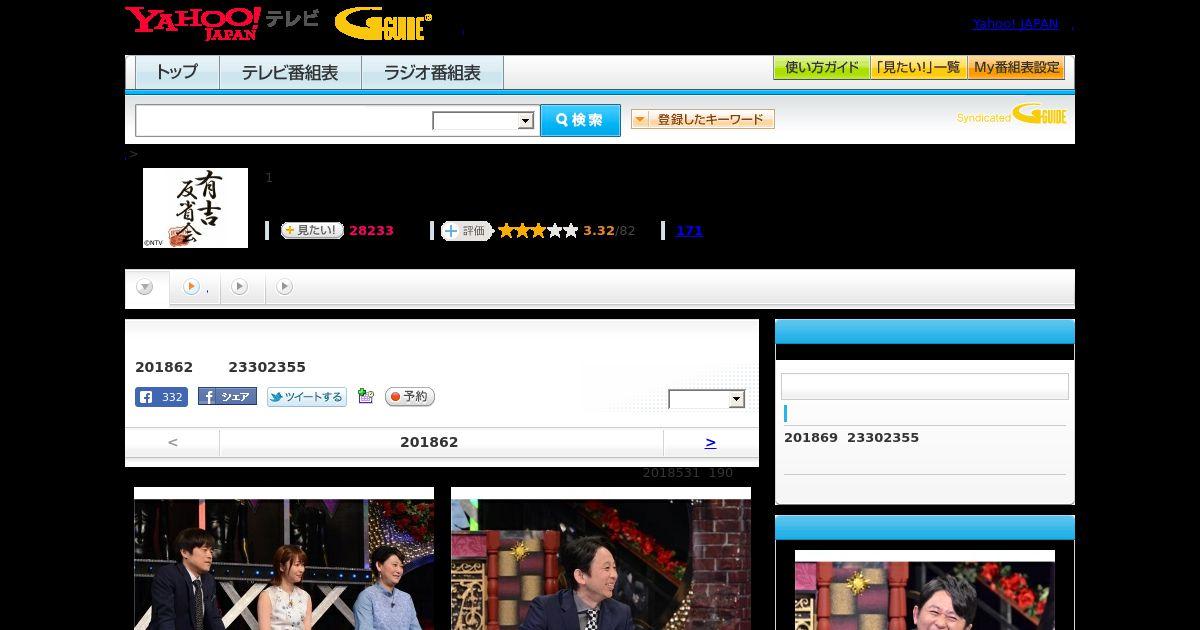Expand 登録したキーワード dropdown
1200x630 pixels.
click(702, 119)
